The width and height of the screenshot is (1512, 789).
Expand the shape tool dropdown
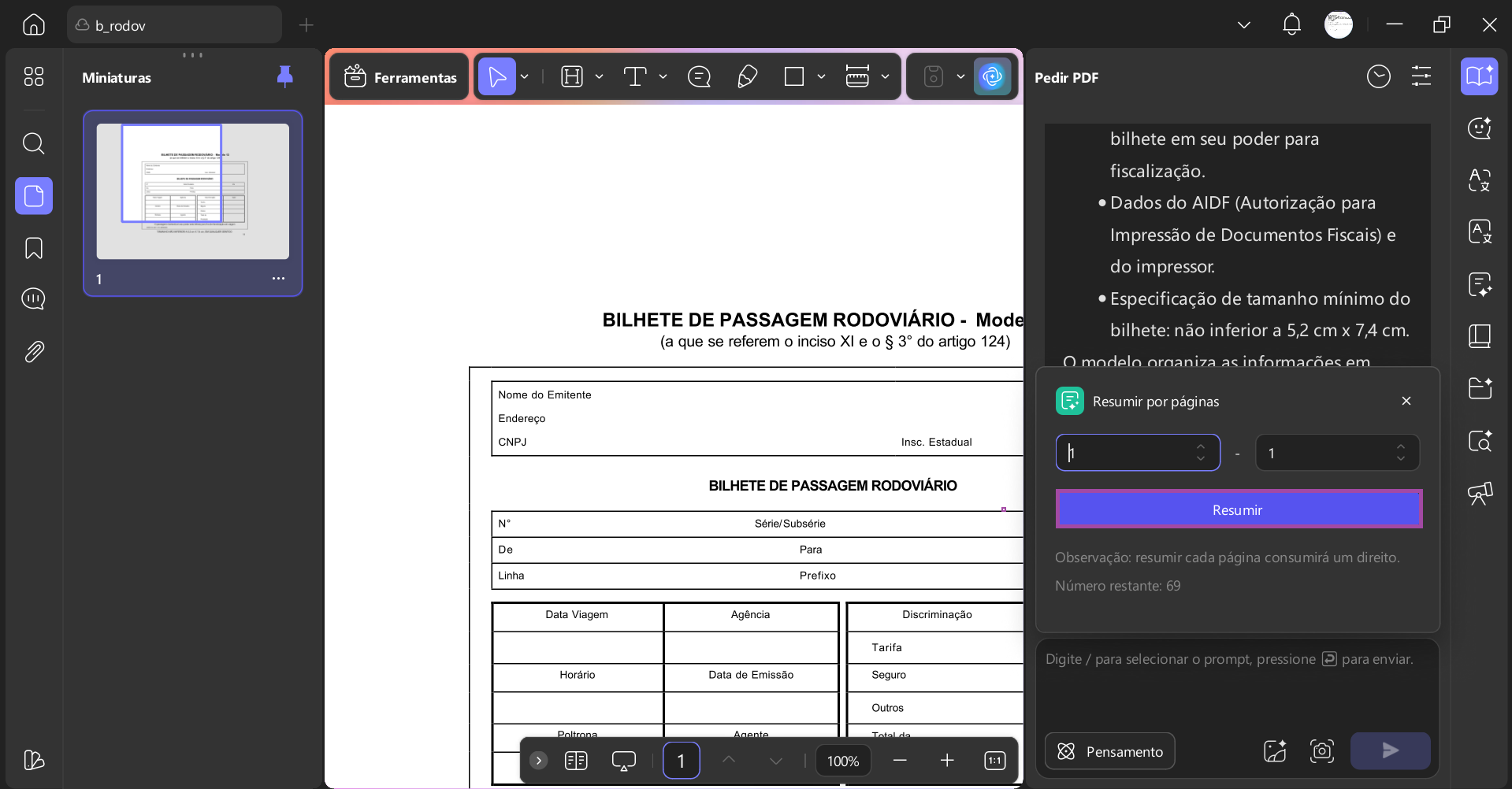[x=822, y=76]
